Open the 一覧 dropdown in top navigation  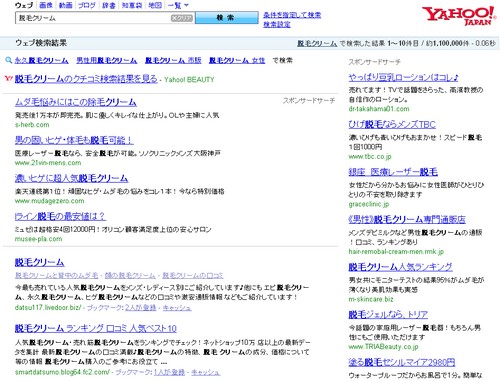(x=178, y=5)
